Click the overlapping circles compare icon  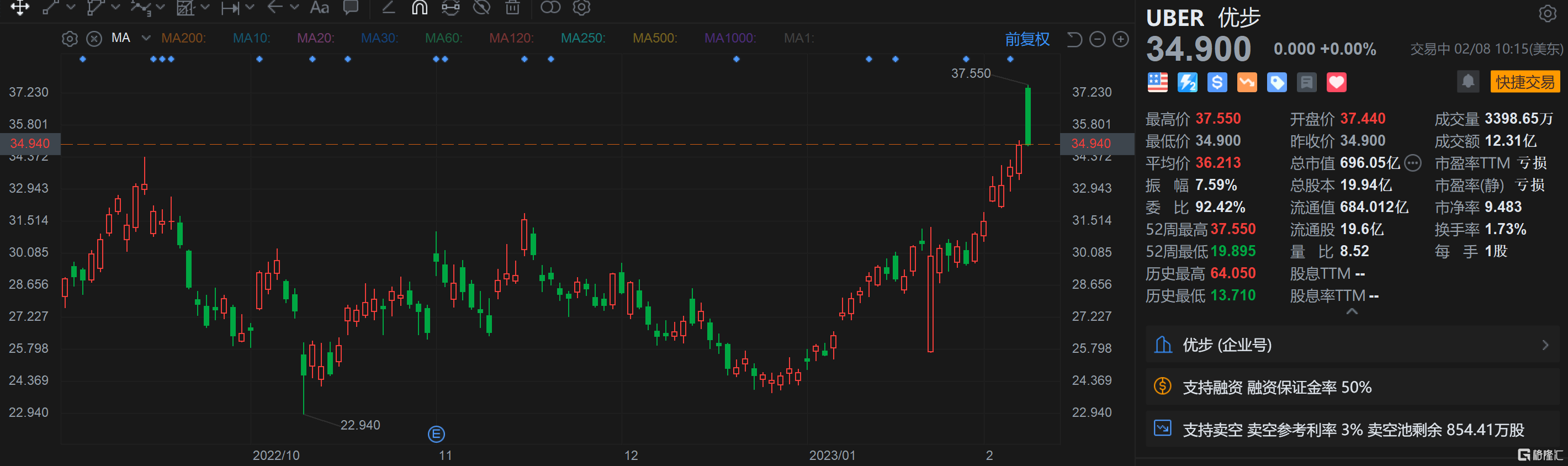tap(550, 7)
